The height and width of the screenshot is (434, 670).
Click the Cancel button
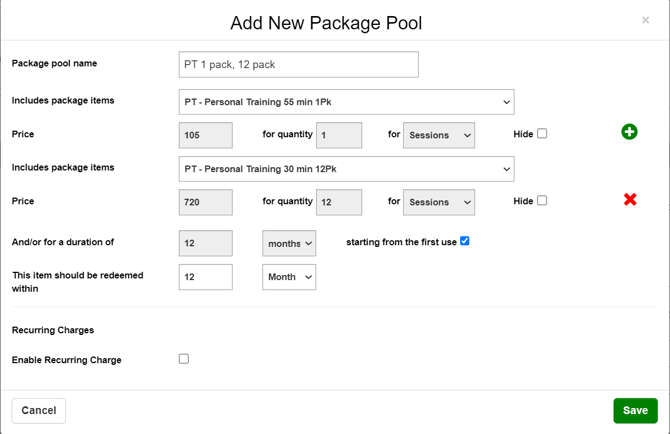38,411
